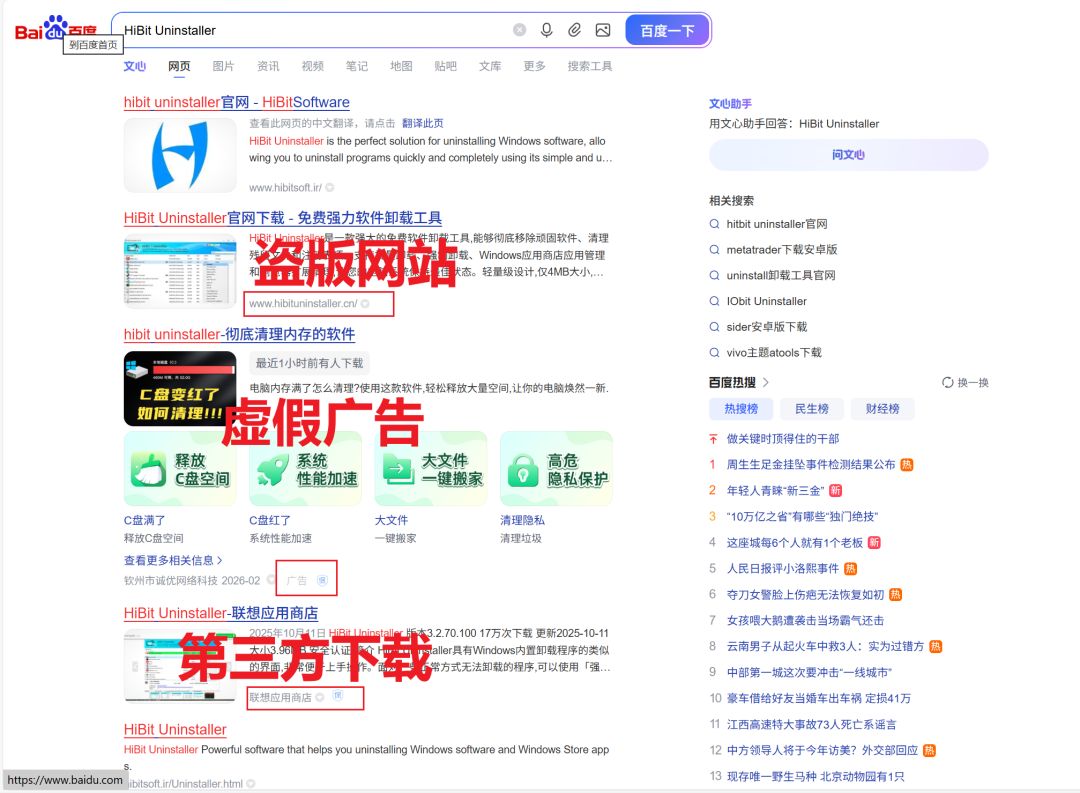Click in the HiBit Uninstaller search input field
This screenshot has height=793, width=1080.
click(x=313, y=30)
